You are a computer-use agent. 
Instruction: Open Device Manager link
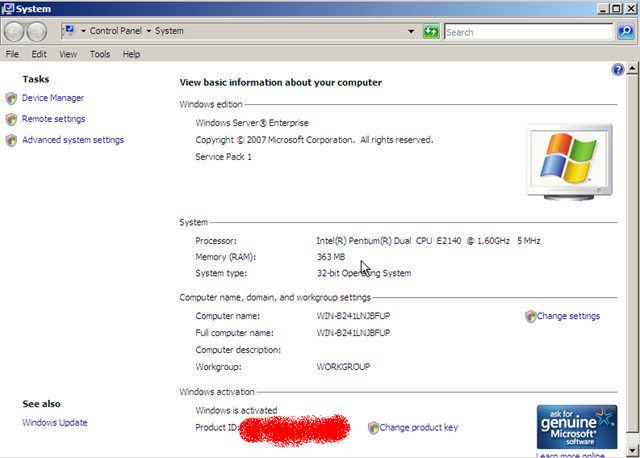pos(53,98)
